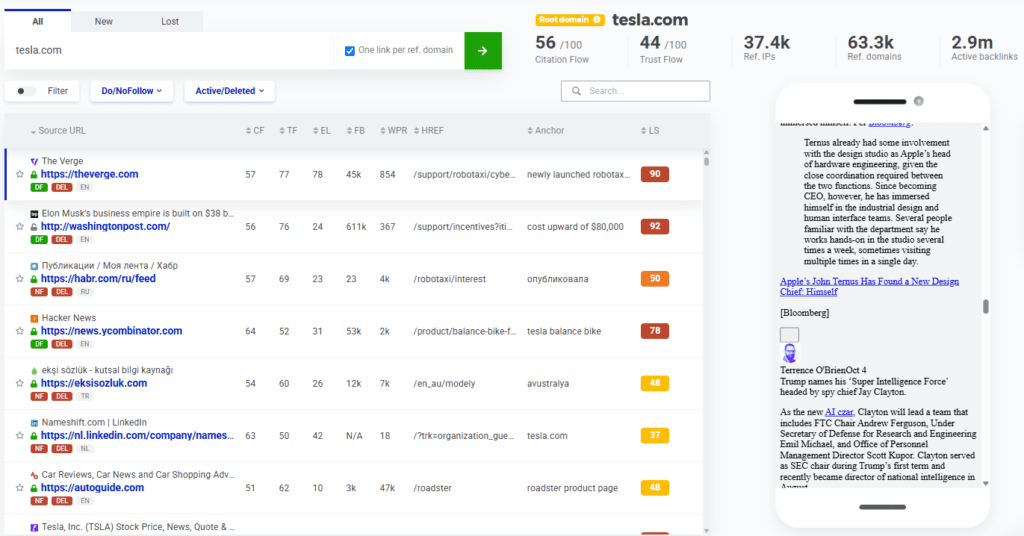Star the washingtonpost.com backlink row
The height and width of the screenshot is (536, 1024).
20,227
